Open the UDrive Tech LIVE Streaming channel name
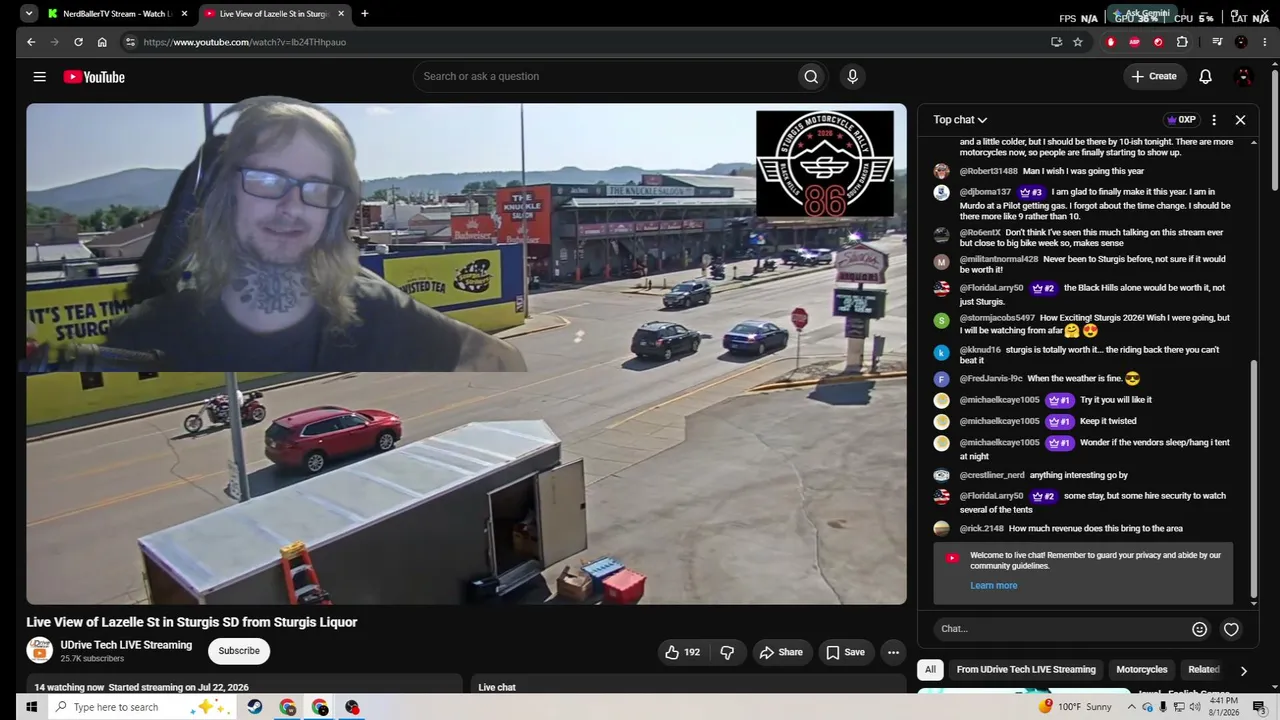The image size is (1280, 720). [x=126, y=645]
